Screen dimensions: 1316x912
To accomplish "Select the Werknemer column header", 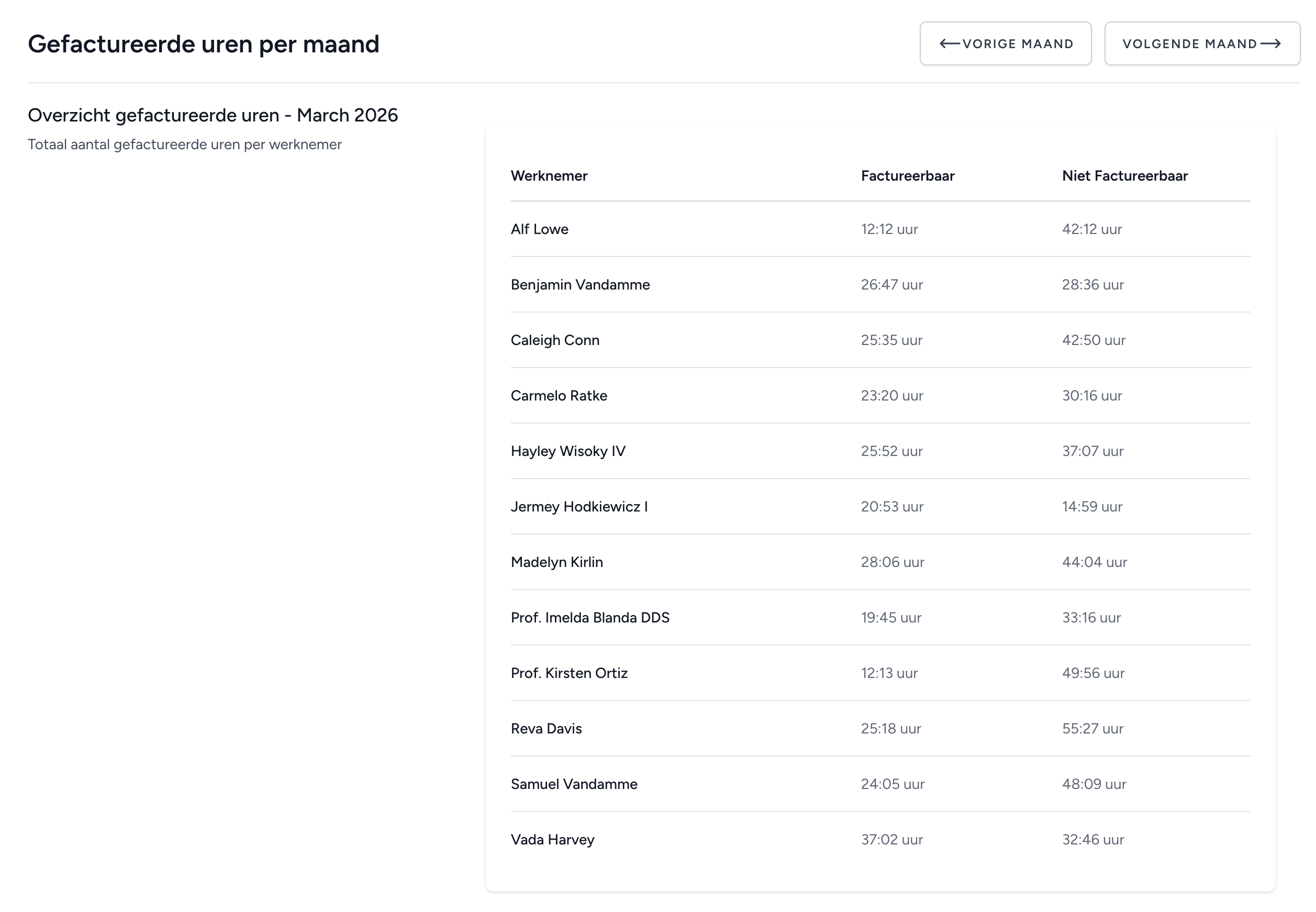I will tap(549, 175).
